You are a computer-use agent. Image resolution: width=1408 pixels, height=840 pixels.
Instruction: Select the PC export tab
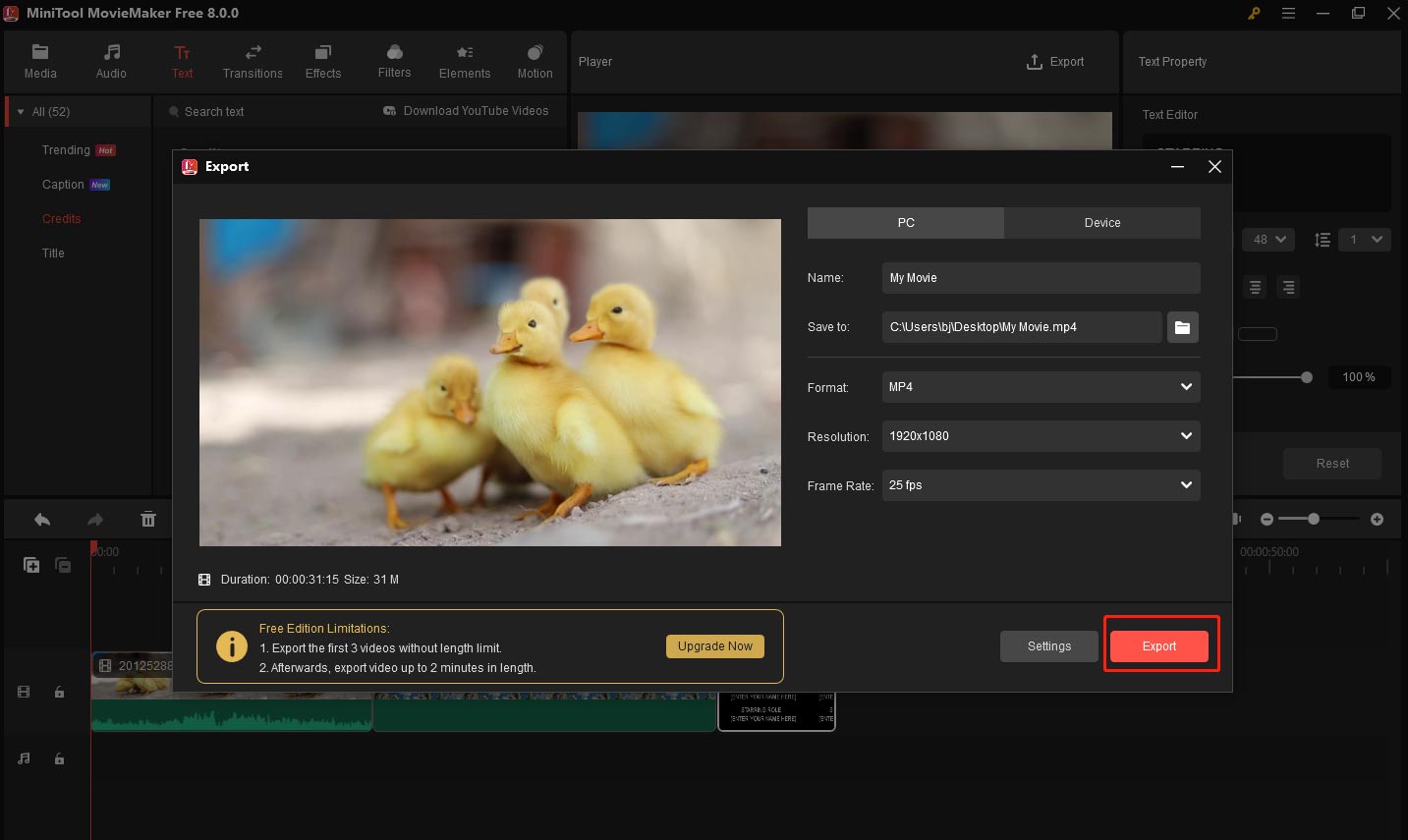point(906,223)
